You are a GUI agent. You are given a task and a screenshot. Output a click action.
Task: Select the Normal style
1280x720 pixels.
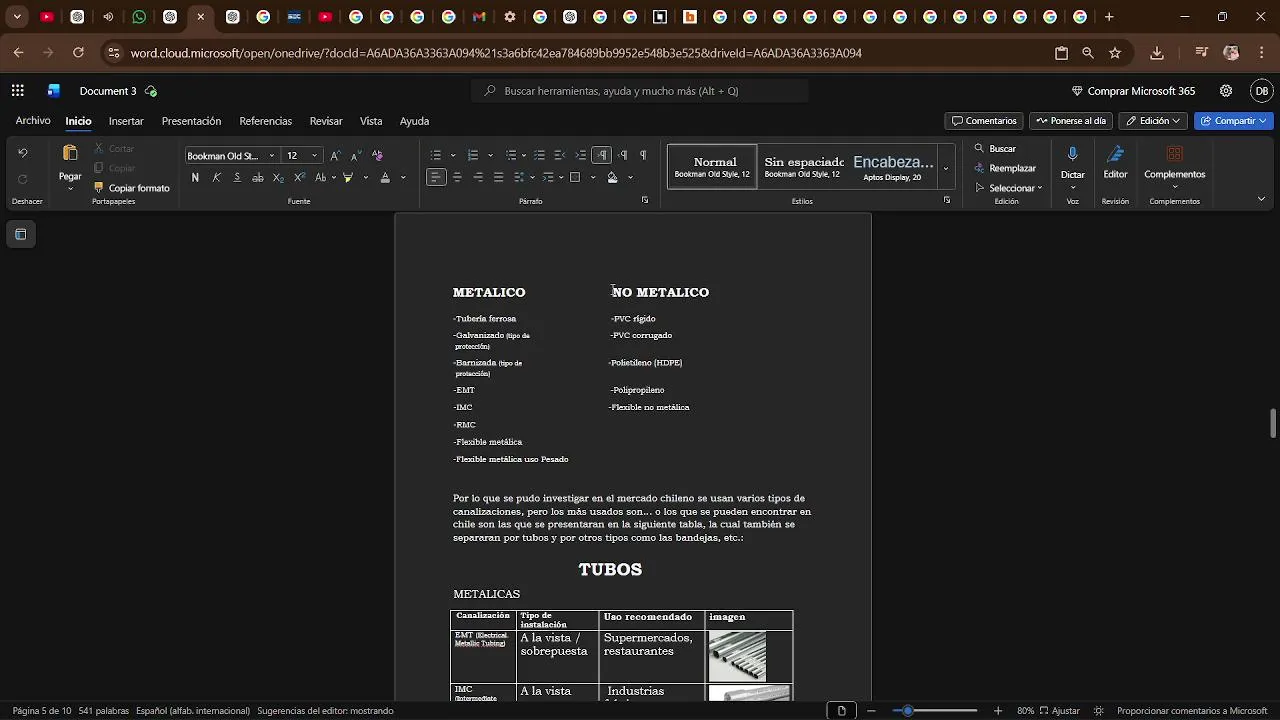click(712, 167)
